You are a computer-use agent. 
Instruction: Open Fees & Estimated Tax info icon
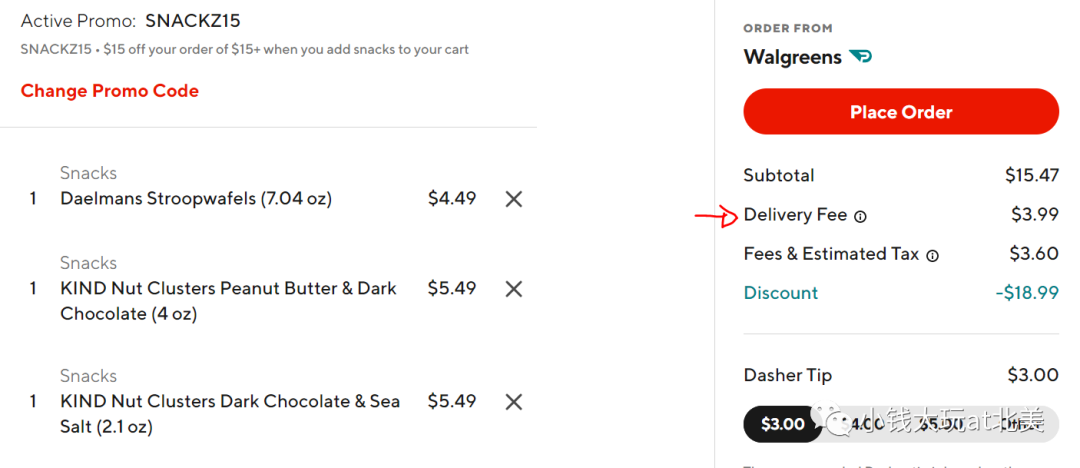point(932,256)
